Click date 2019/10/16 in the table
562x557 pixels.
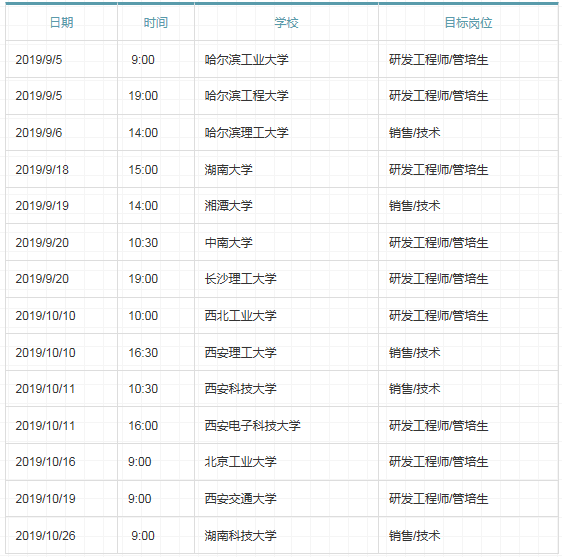46,462
